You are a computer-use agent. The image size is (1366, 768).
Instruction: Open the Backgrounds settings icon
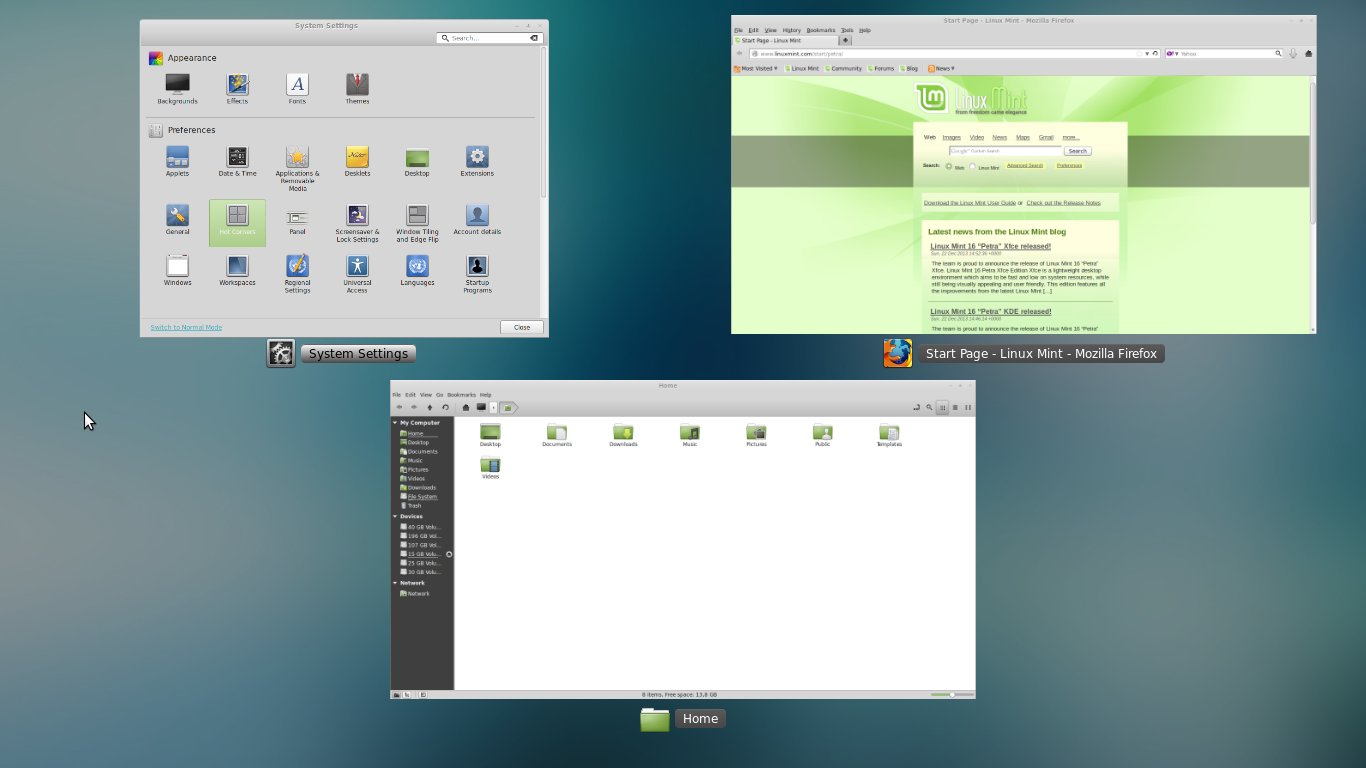[177, 86]
